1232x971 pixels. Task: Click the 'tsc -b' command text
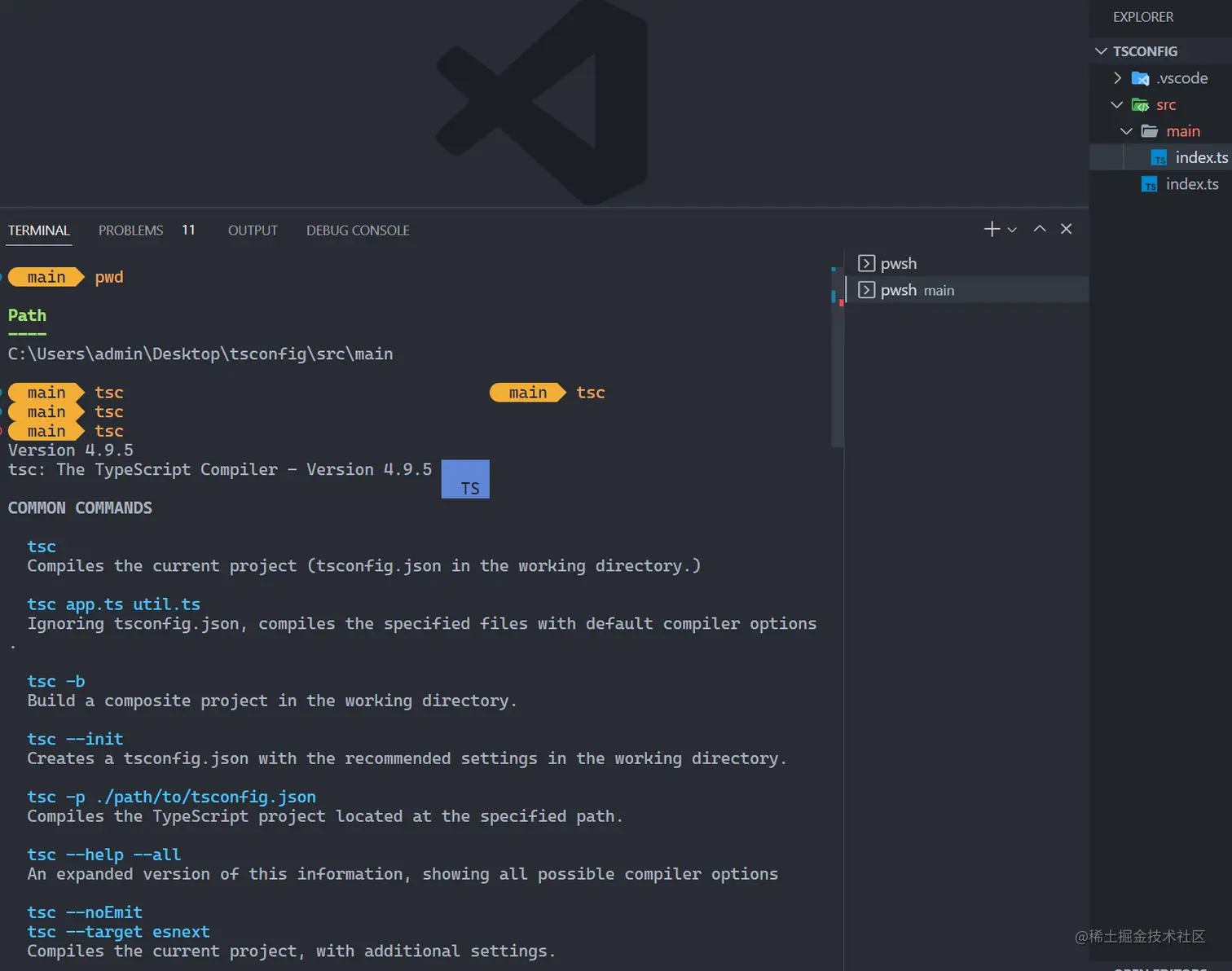[x=56, y=681]
